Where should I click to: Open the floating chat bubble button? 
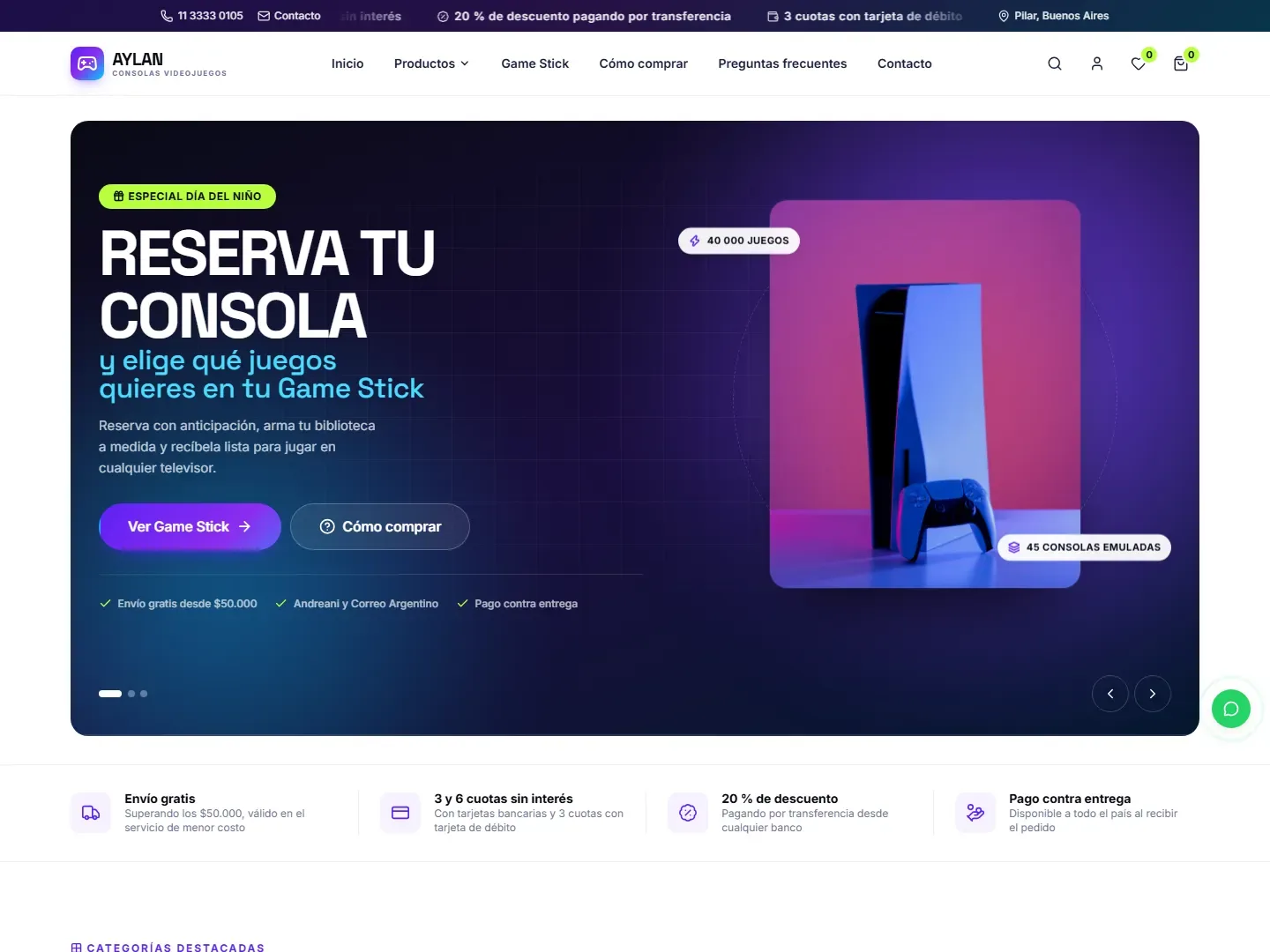point(1231,709)
